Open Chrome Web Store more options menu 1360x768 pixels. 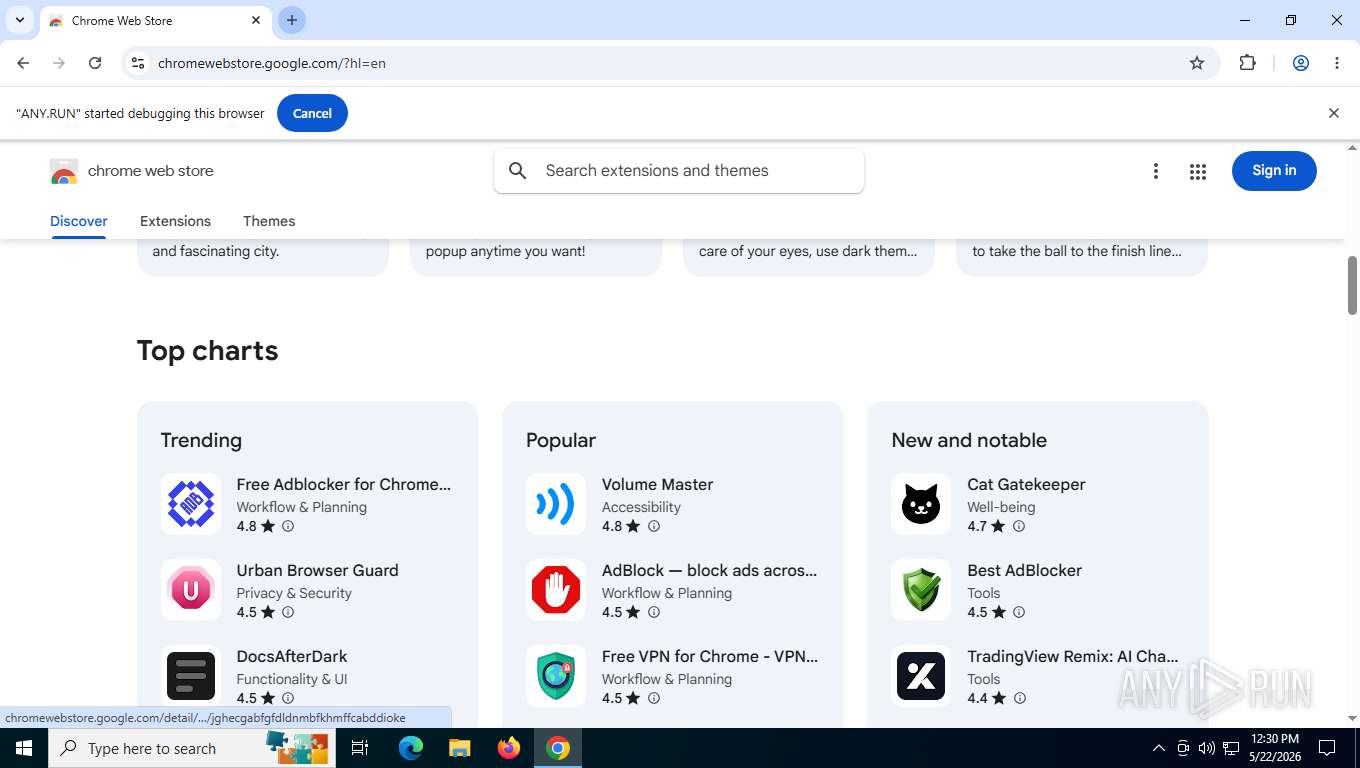tap(1156, 171)
